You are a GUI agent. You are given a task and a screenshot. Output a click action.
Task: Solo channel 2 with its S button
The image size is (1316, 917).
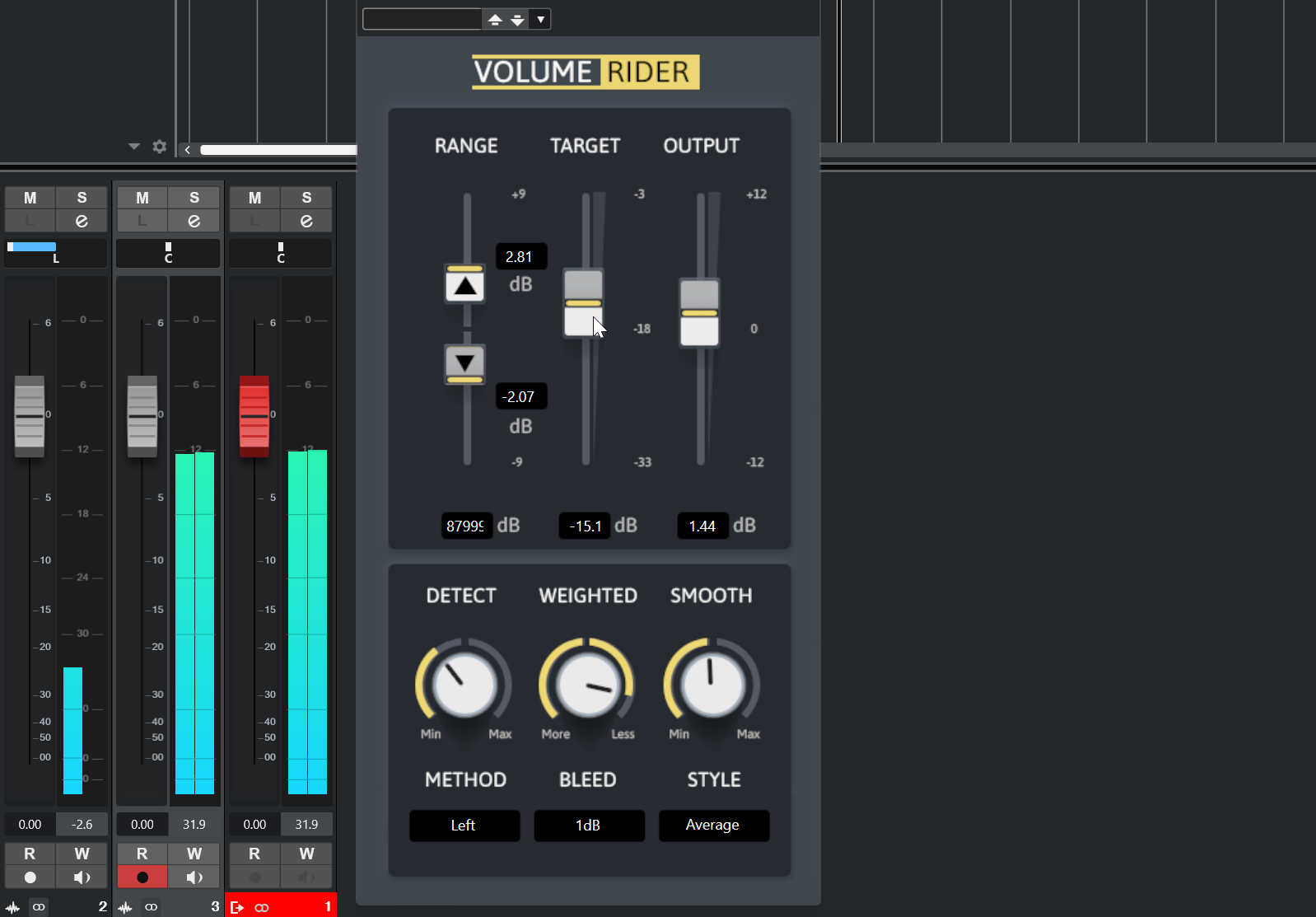(82, 198)
